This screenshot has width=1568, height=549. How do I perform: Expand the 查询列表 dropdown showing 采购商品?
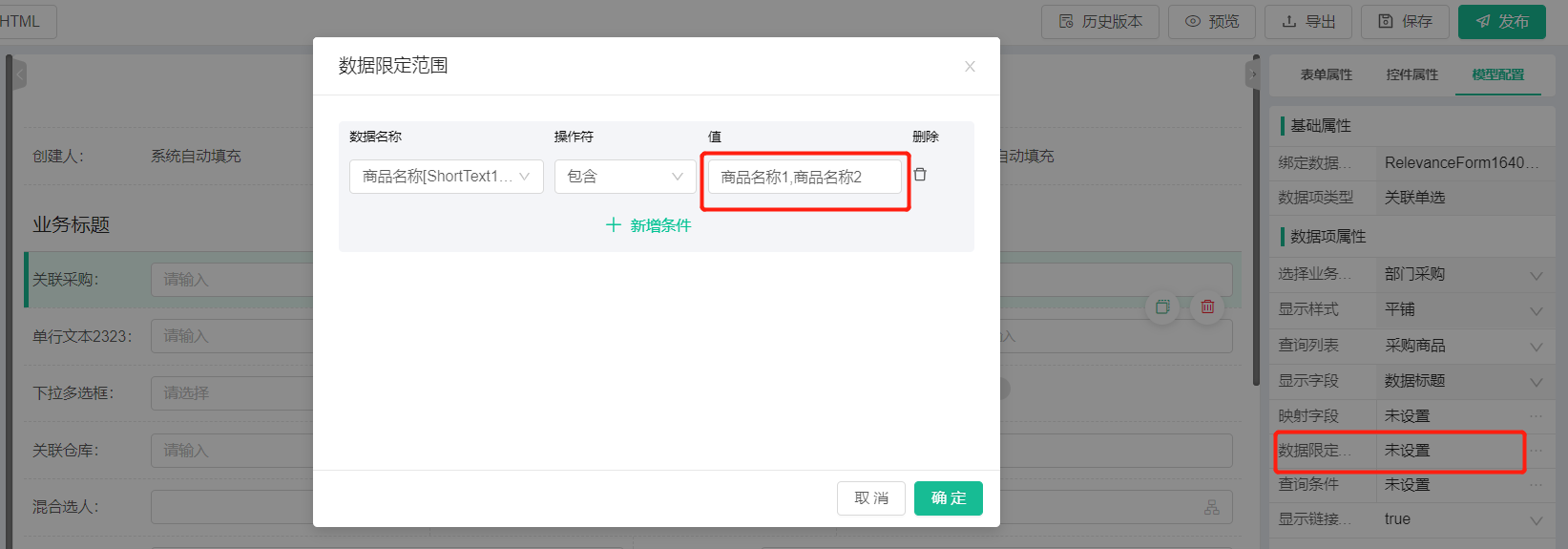pos(1464,346)
